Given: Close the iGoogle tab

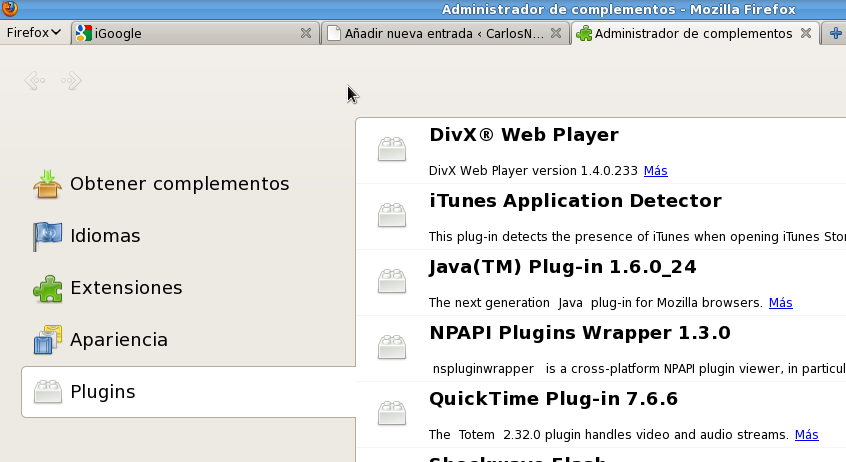Looking at the screenshot, I should [306, 33].
